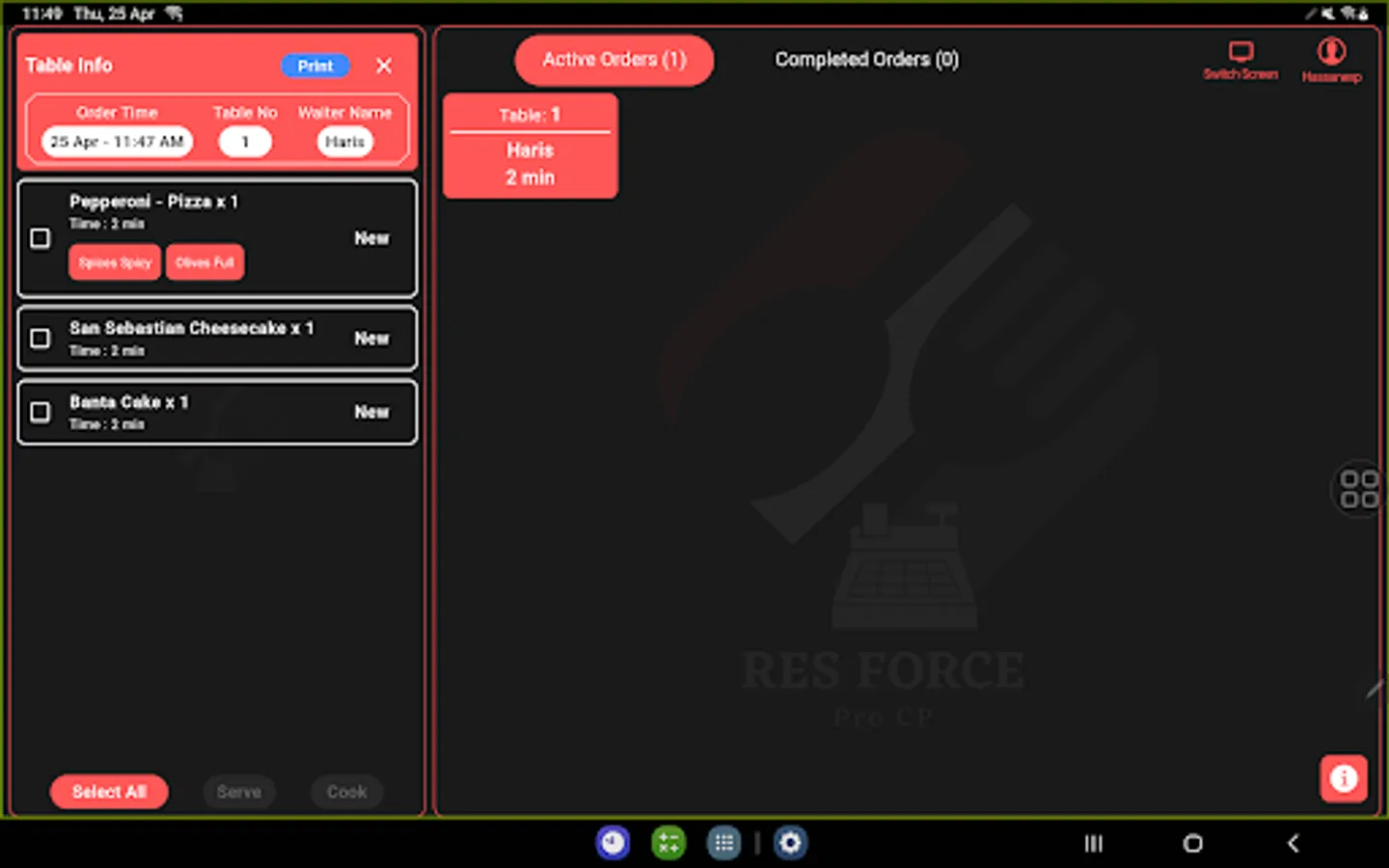Check the Pepperoni Pizza checkbox
Screen dimensions: 1389x868
(40, 237)
